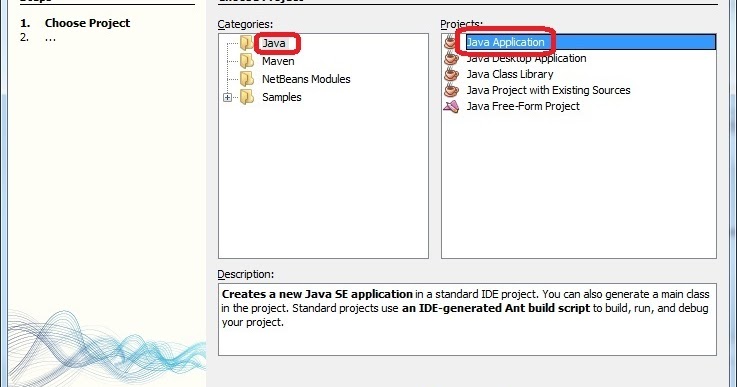Choose the Java Application project type
The width and height of the screenshot is (737, 387).
tap(505, 42)
